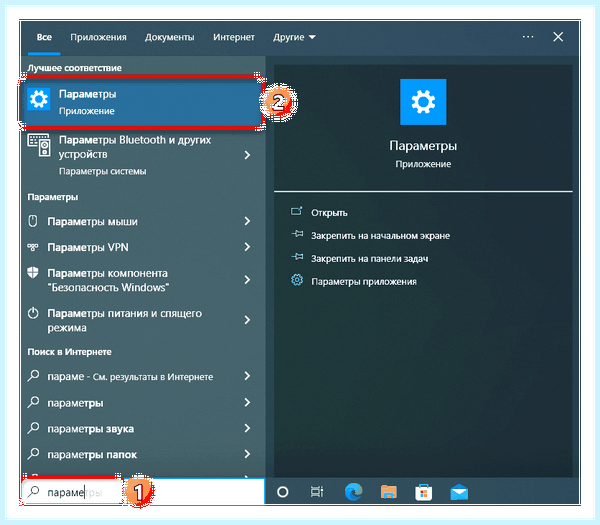This screenshot has width=600, height=525.
Task: Select the параметры папок web suggestion
Action: tap(142, 455)
